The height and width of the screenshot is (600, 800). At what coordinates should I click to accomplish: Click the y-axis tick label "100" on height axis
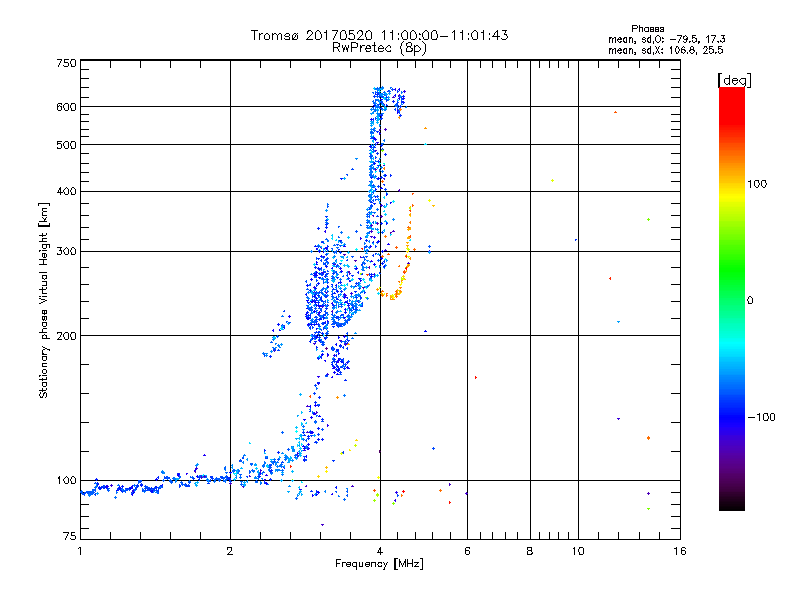tap(66, 481)
